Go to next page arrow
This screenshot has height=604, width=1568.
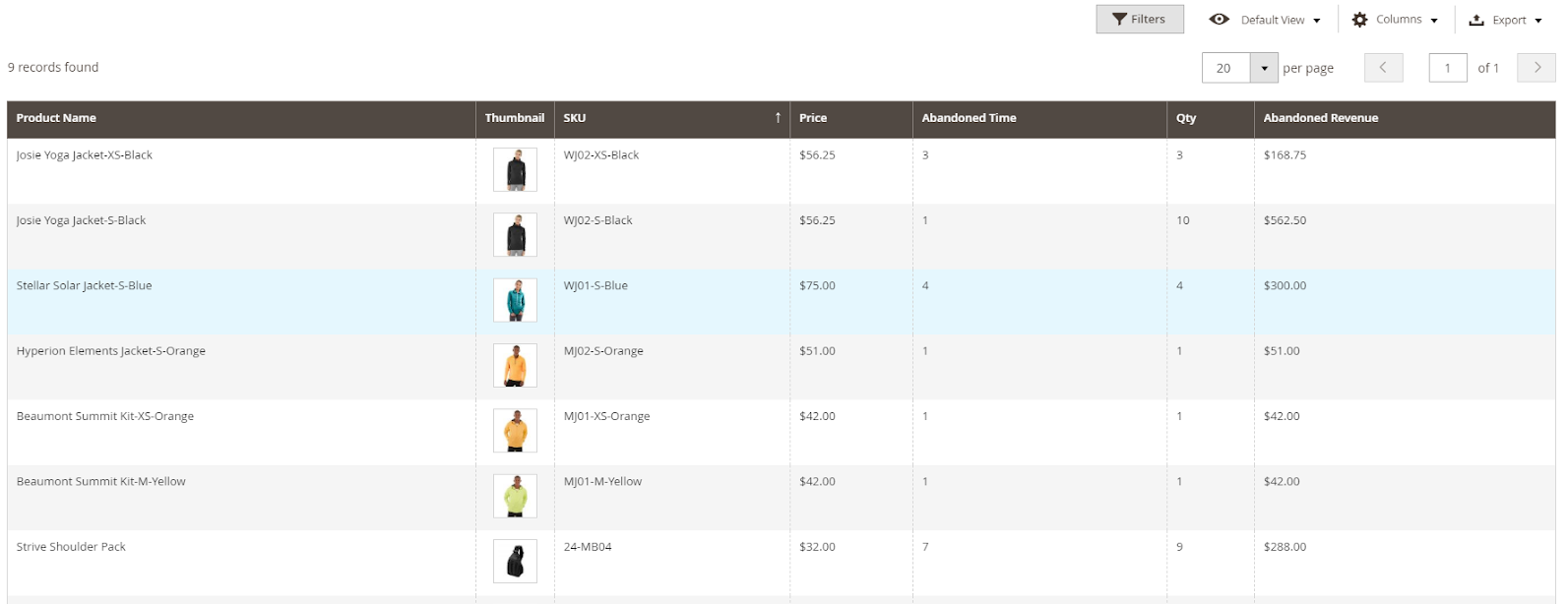tap(1536, 68)
